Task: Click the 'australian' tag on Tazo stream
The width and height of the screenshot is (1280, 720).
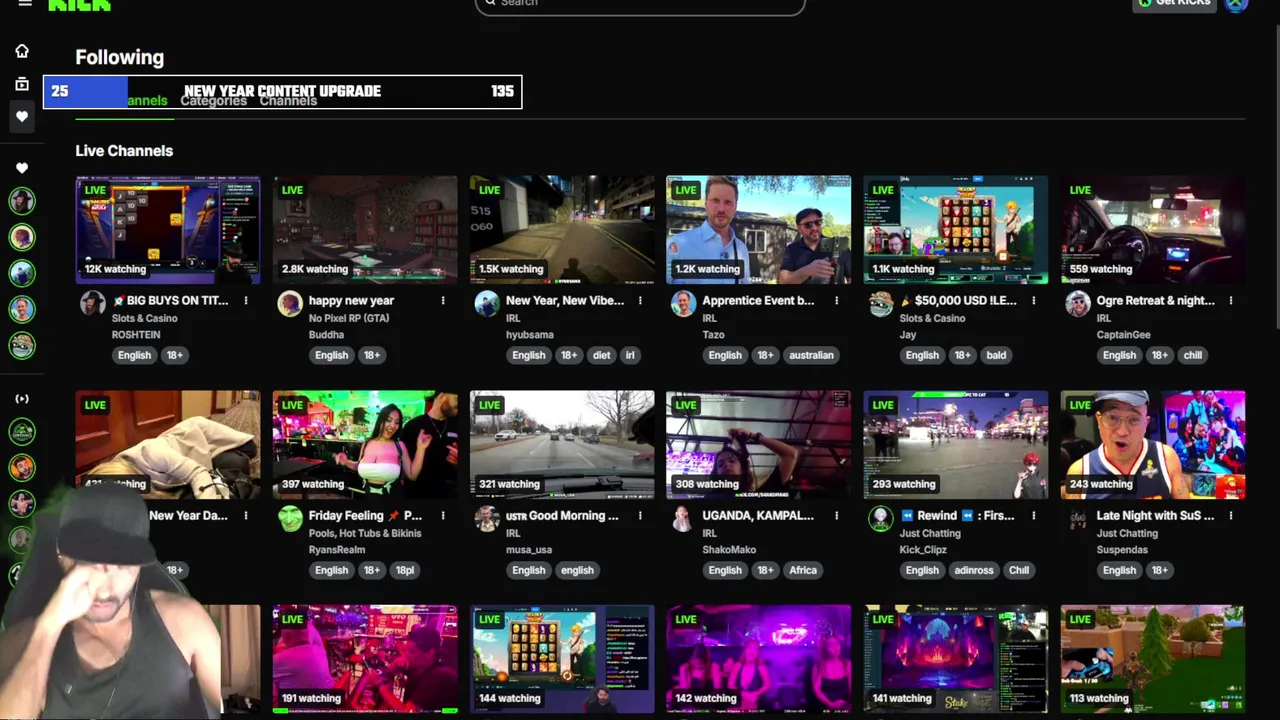Action: 811,355
